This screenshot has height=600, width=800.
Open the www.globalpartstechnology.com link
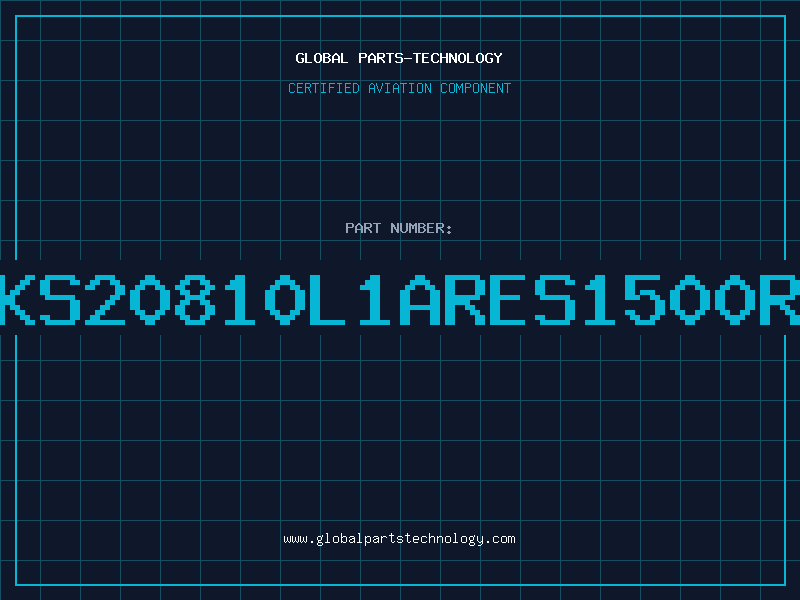coord(399,539)
